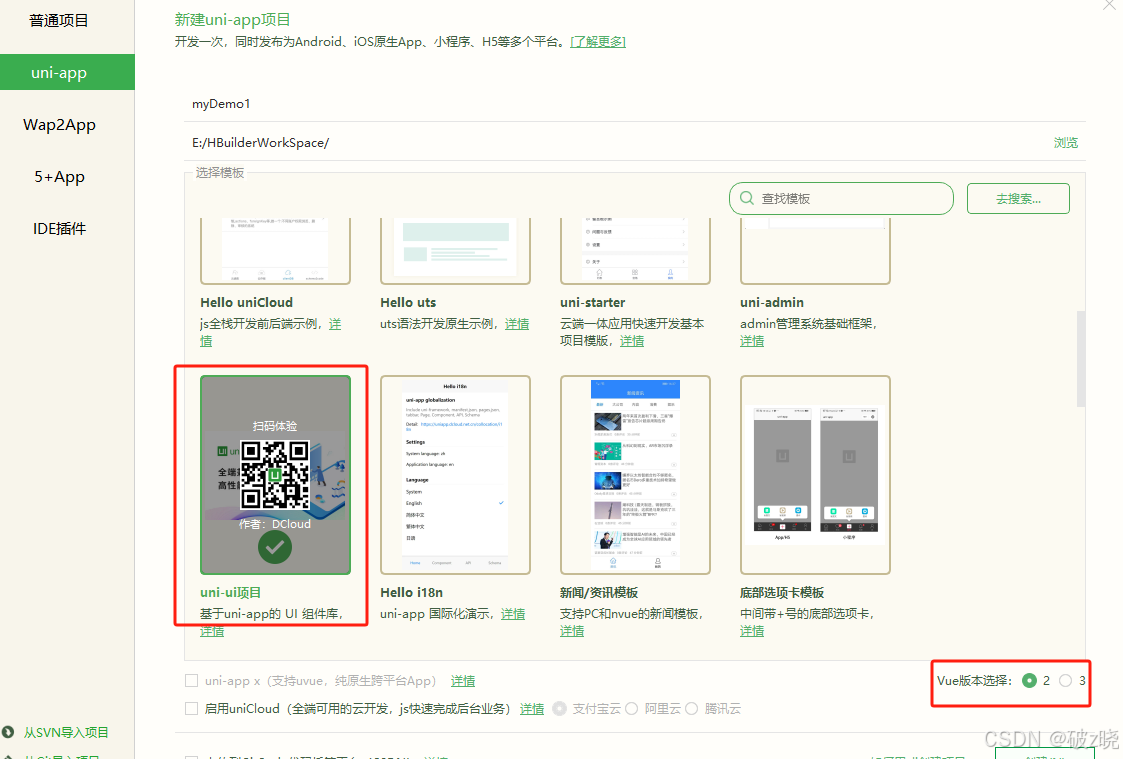
Task: Open 详情 link for uni-starter
Action: point(632,341)
